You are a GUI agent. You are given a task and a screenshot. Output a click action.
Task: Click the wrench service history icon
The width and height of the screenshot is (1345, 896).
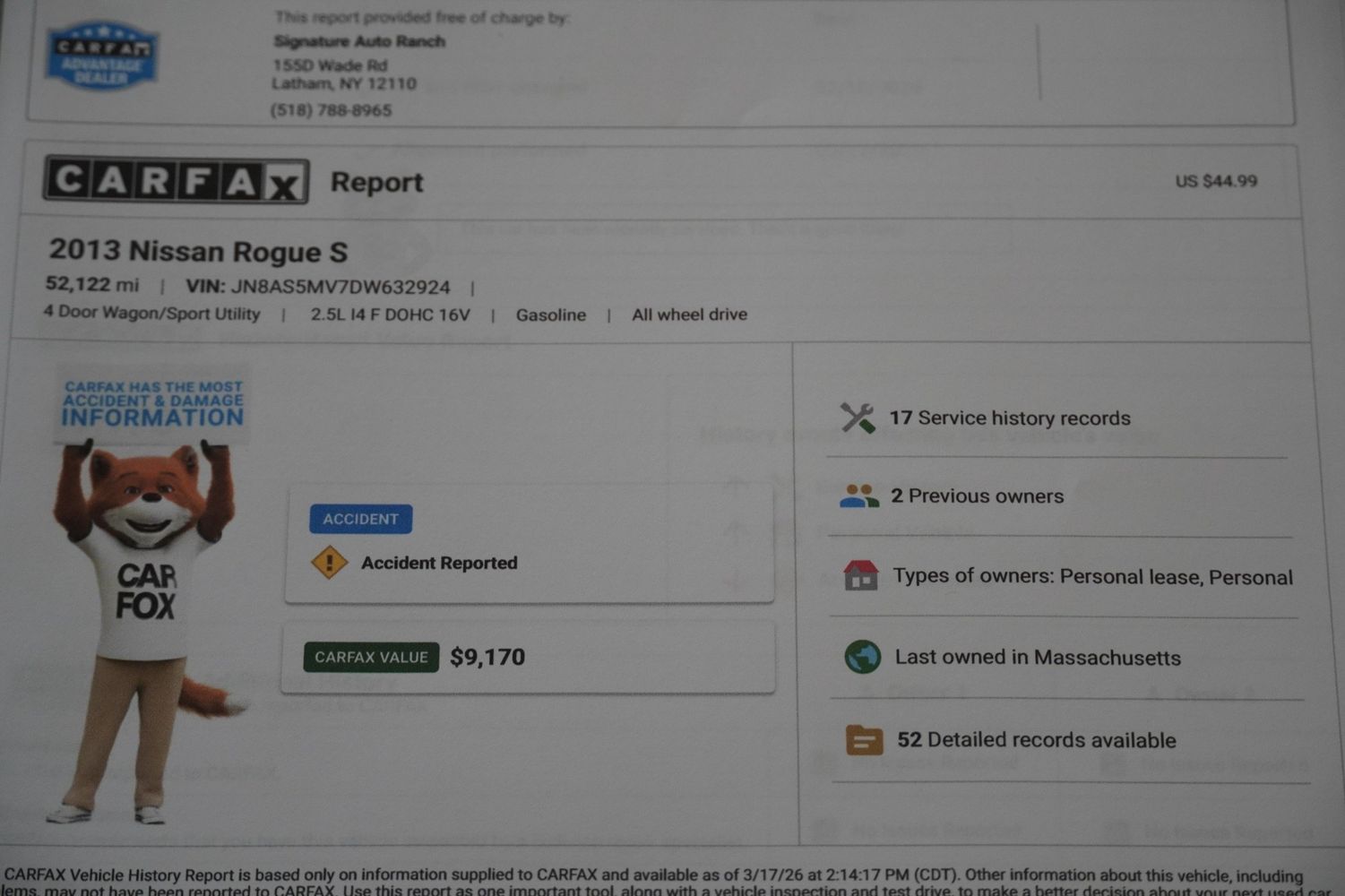(858, 418)
